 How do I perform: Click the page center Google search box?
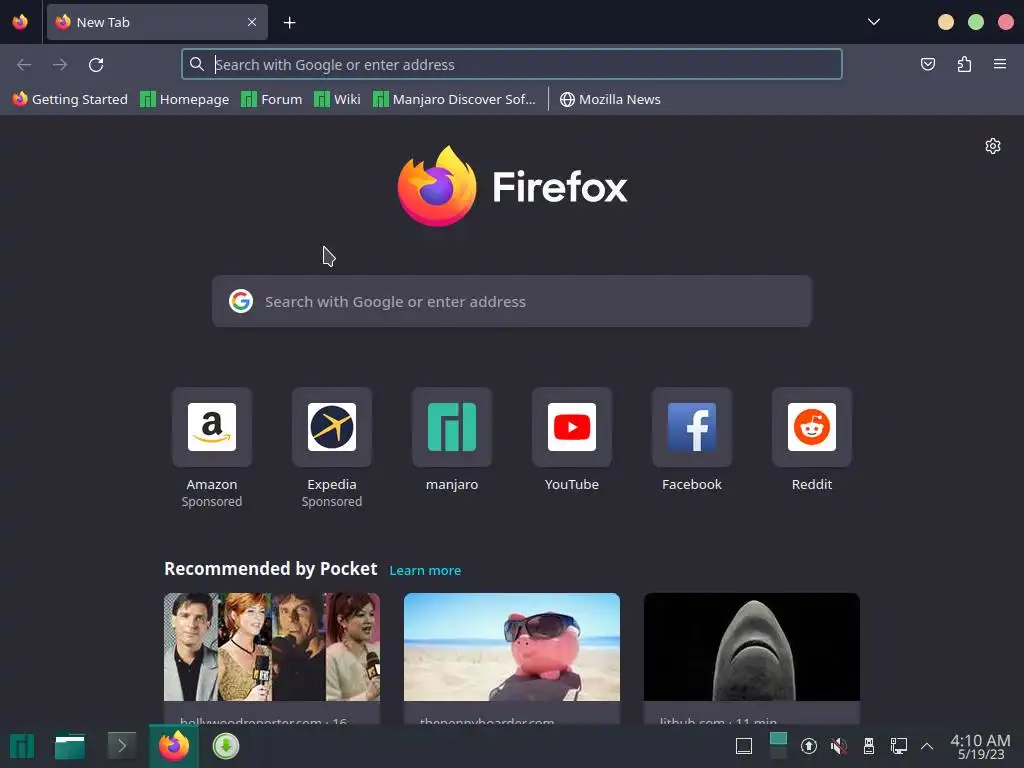tap(512, 301)
